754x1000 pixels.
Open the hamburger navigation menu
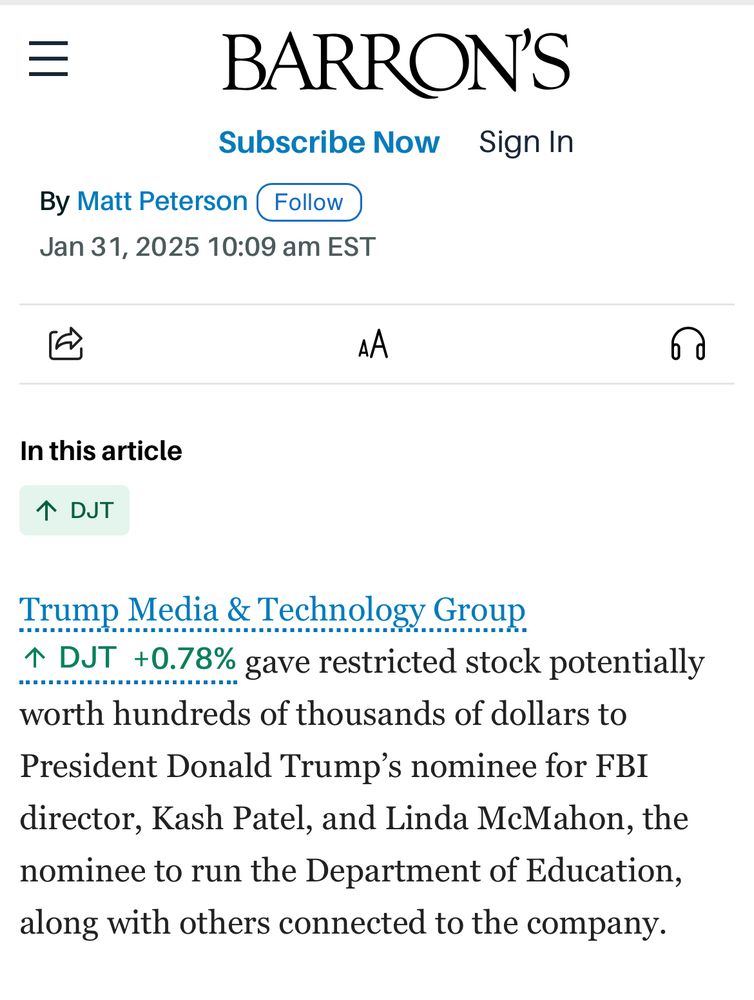[48, 59]
